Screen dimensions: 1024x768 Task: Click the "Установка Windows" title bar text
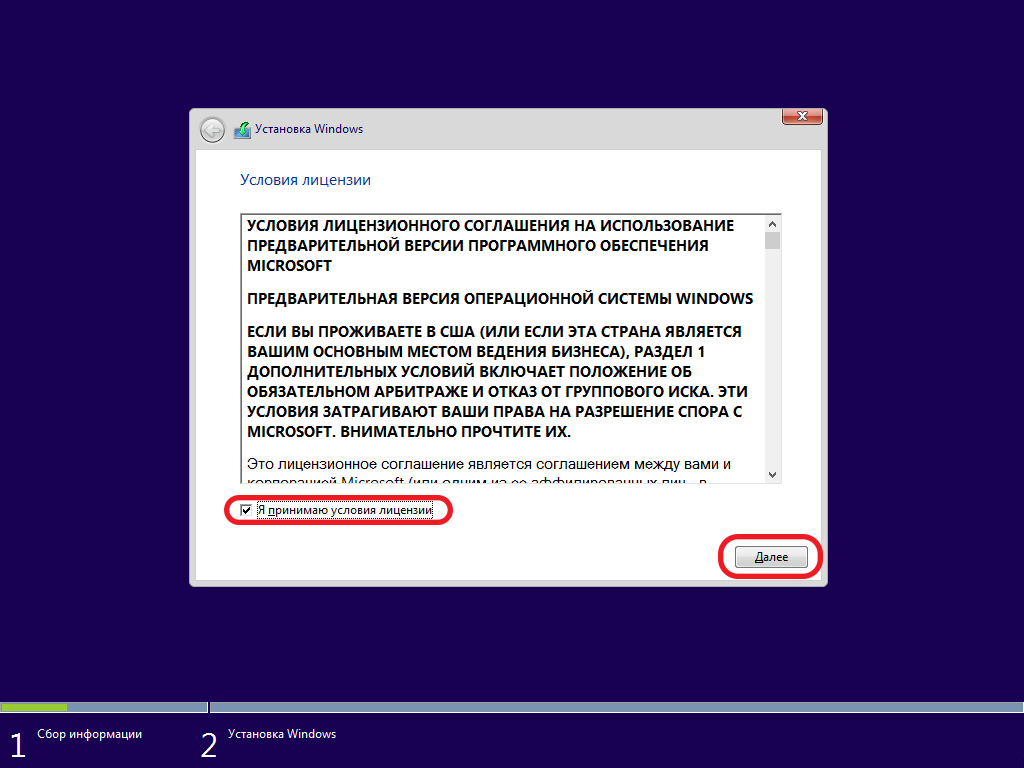coord(309,129)
